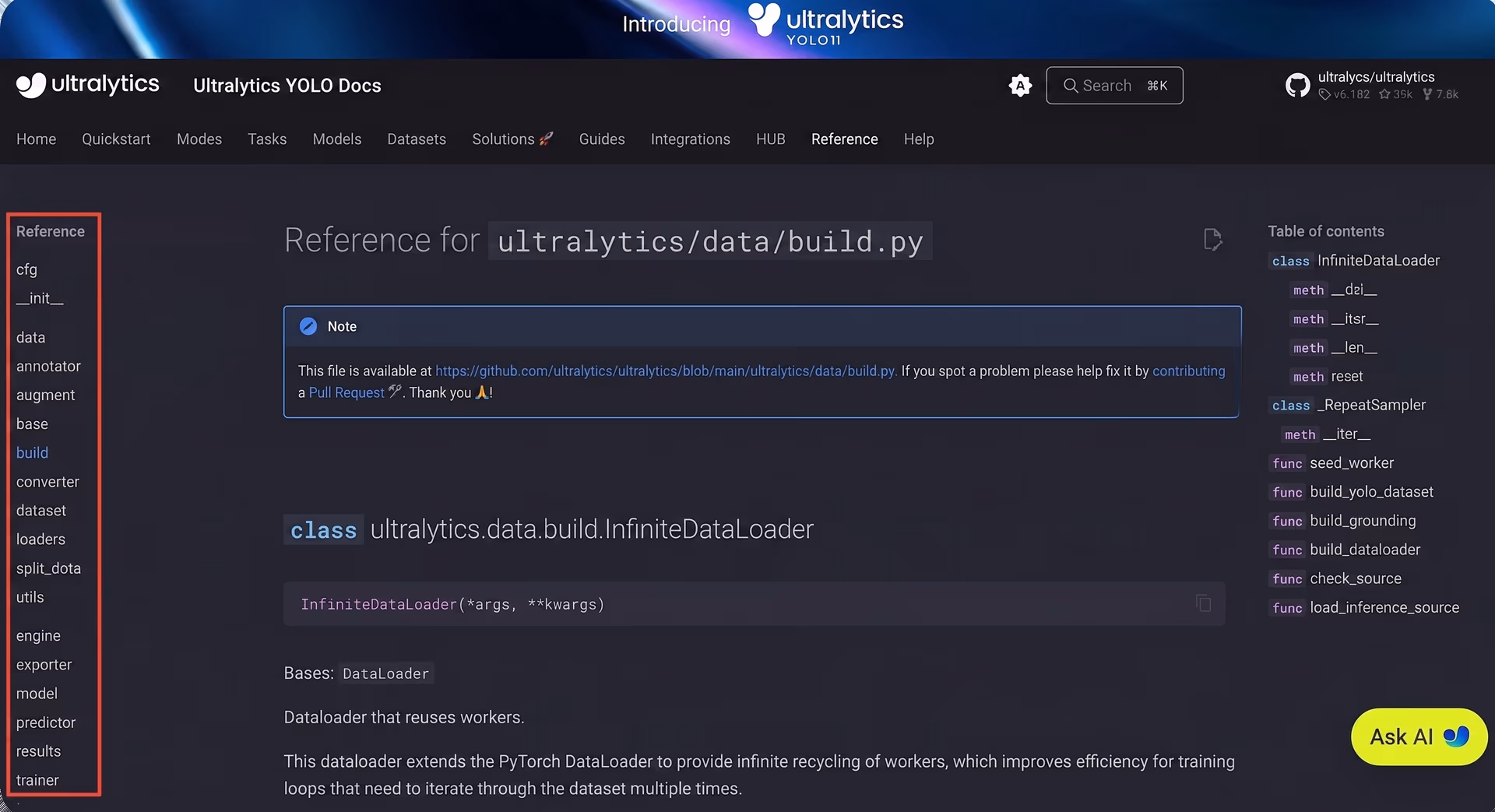Click the 35k stars count
Screen dimensions: 1495x812
point(1395,94)
